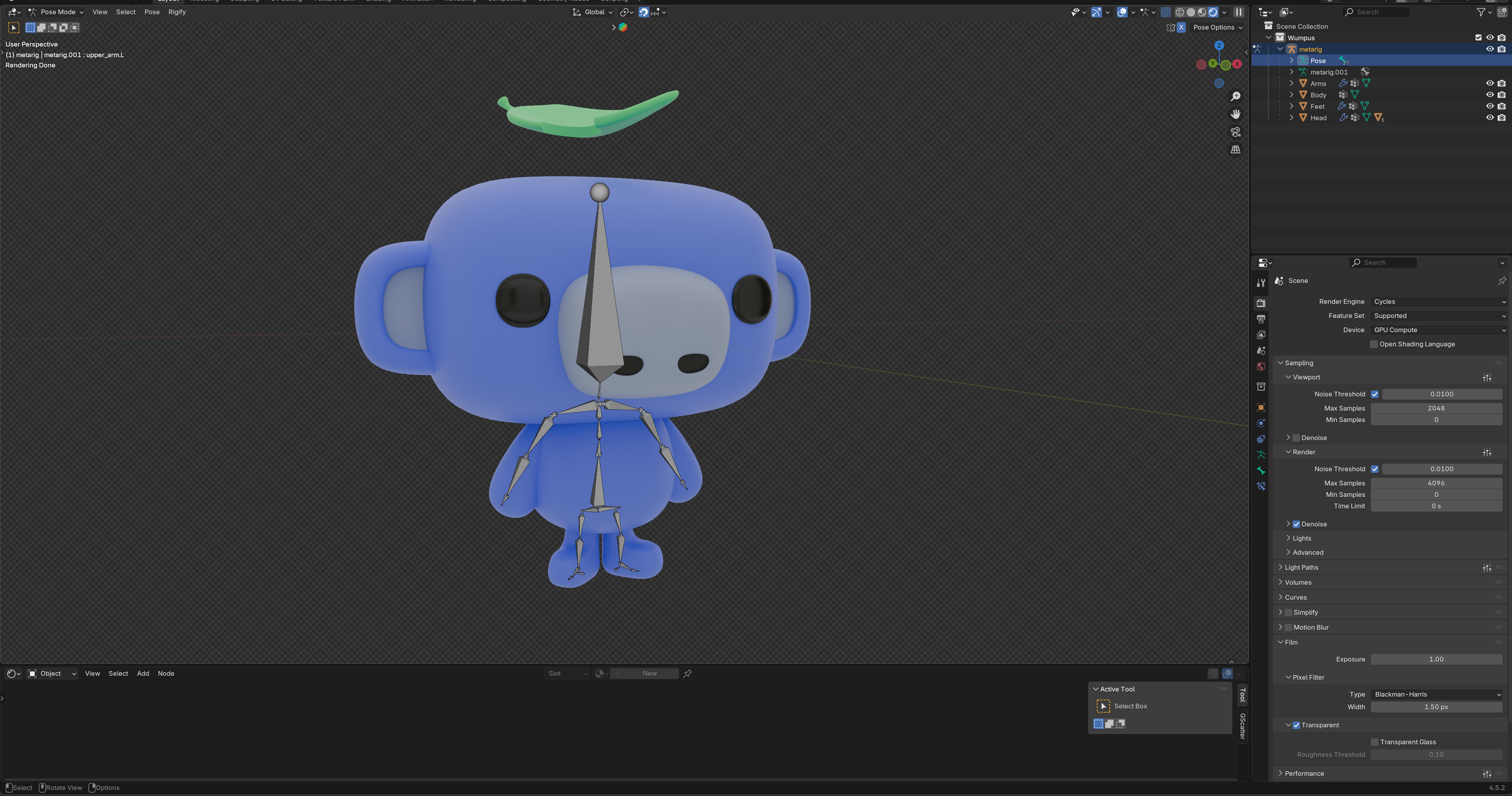
Task: Click the pan hand viewport icon
Action: [1236, 114]
